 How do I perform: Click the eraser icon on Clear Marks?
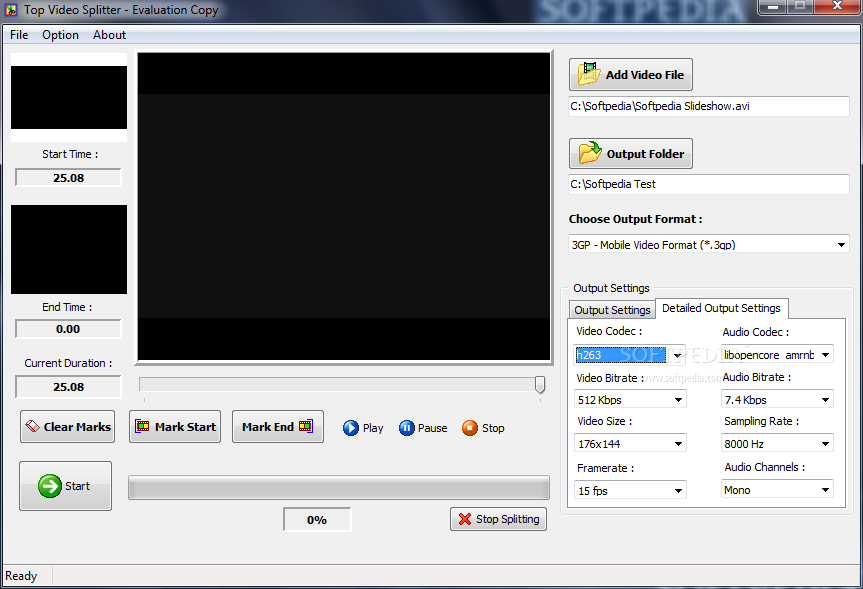[x=32, y=426]
